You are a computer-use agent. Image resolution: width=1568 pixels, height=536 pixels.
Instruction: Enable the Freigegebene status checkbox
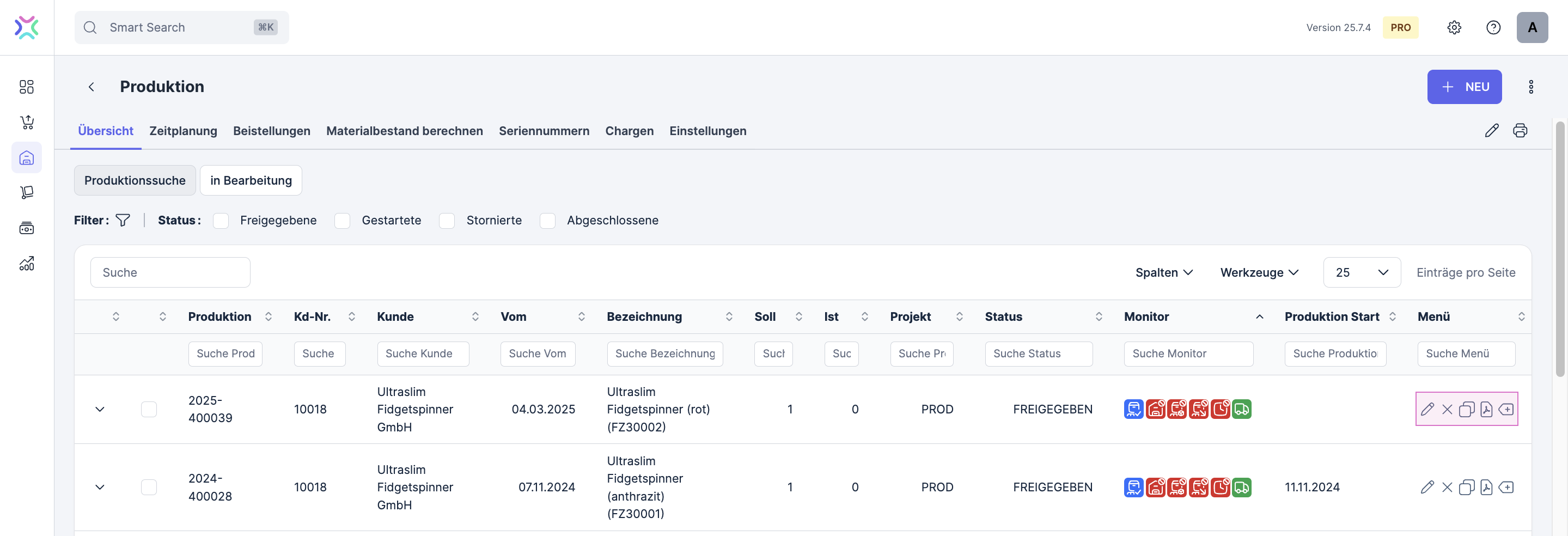point(221,221)
